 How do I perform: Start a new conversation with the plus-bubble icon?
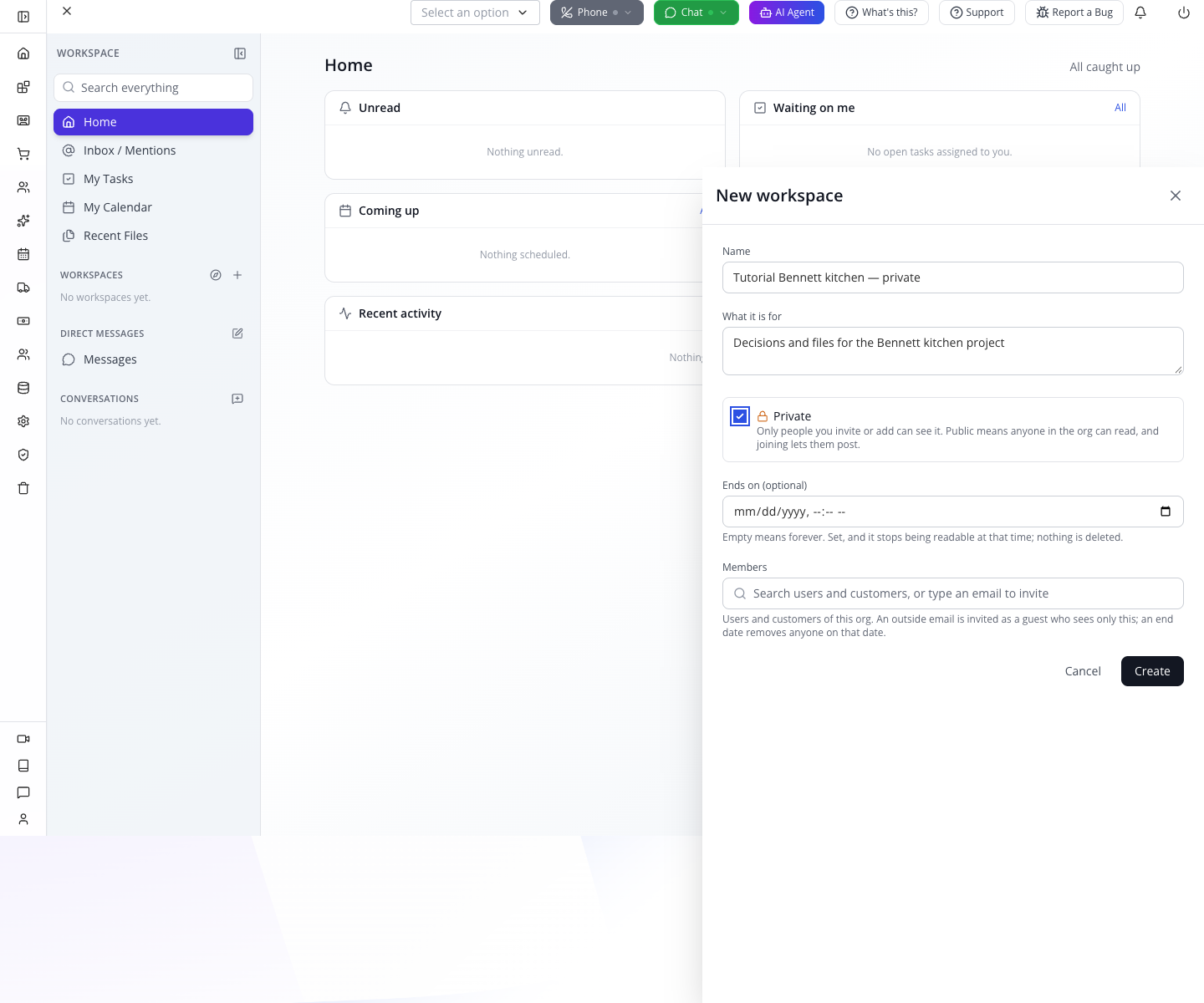pyautogui.click(x=237, y=399)
